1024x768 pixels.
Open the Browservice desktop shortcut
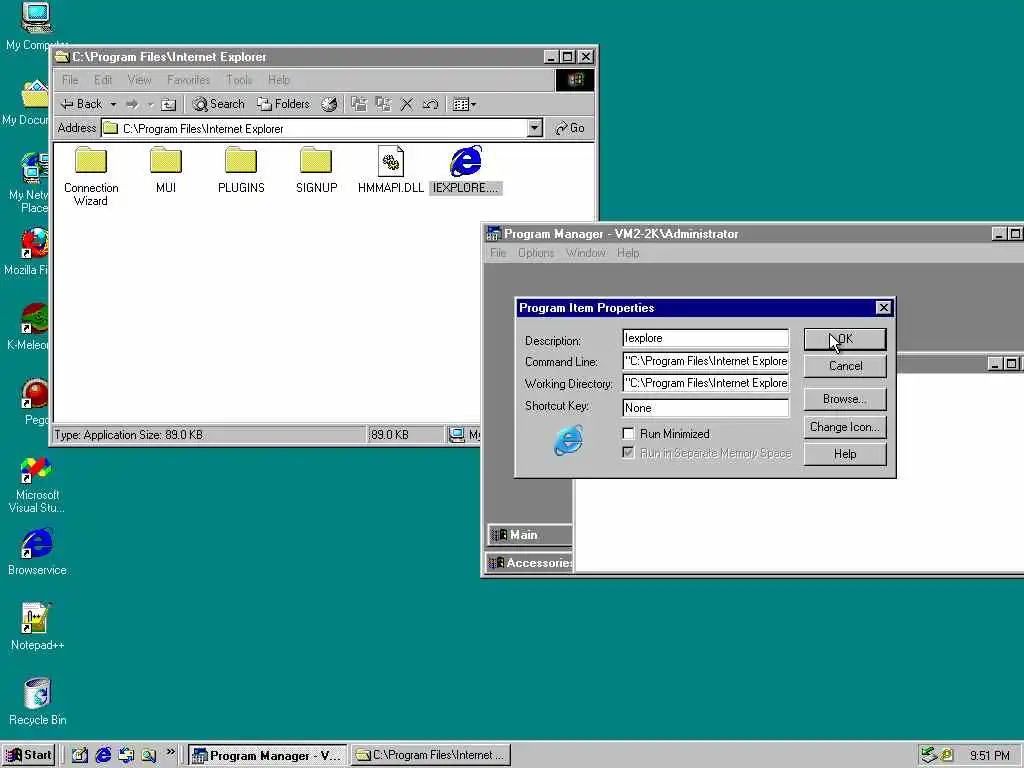click(x=37, y=552)
